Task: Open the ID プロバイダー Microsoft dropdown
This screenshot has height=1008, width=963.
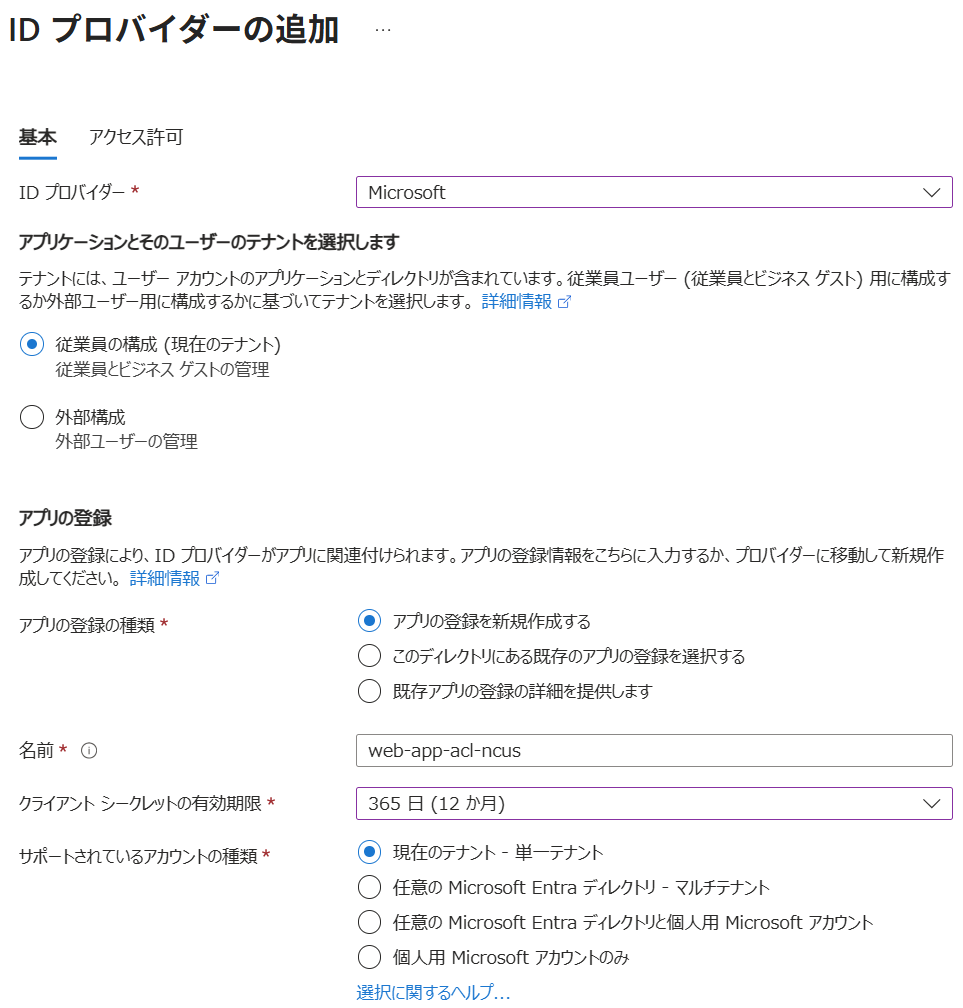Action: 654,192
